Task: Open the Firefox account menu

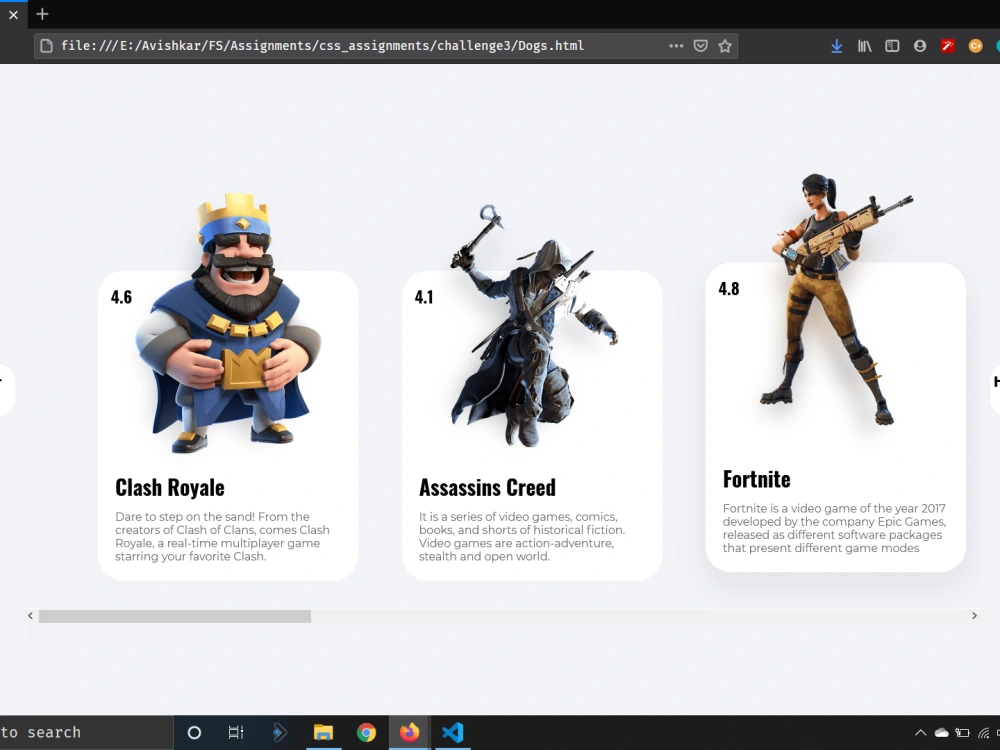Action: click(920, 46)
